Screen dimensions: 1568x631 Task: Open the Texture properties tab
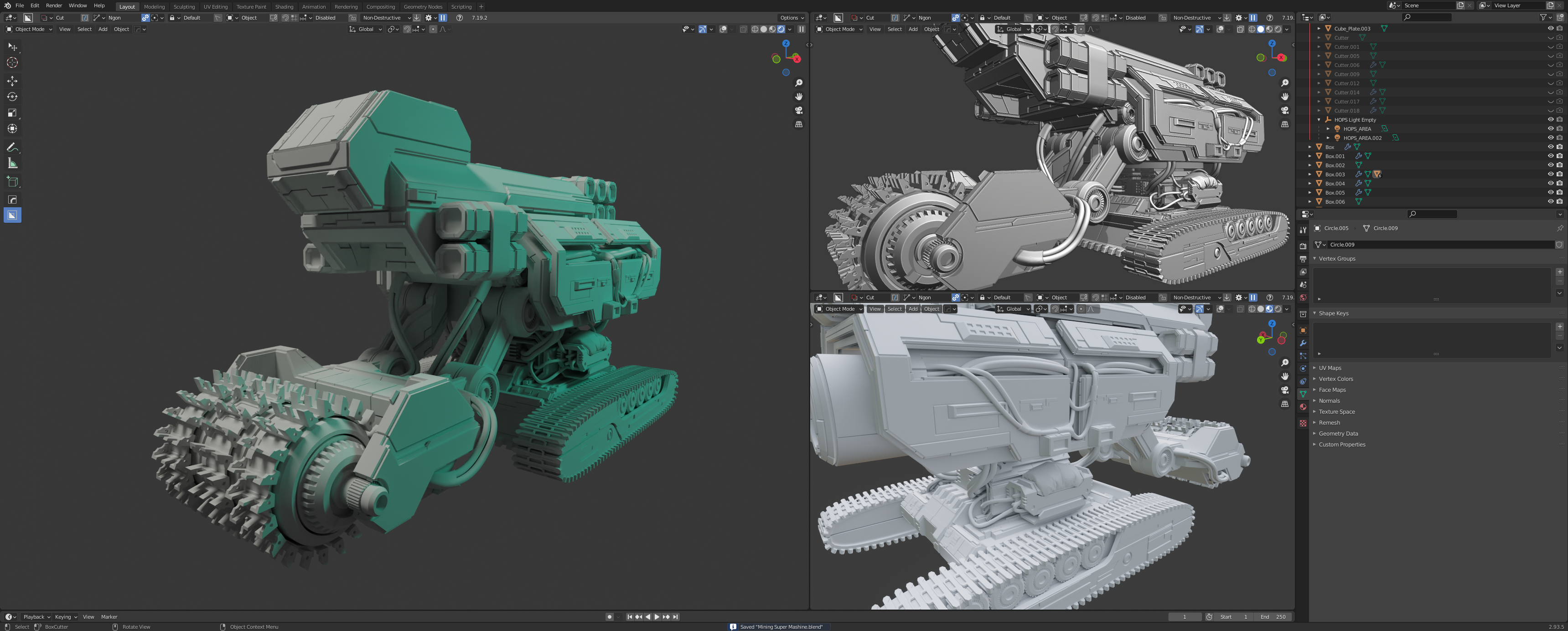[1303, 423]
